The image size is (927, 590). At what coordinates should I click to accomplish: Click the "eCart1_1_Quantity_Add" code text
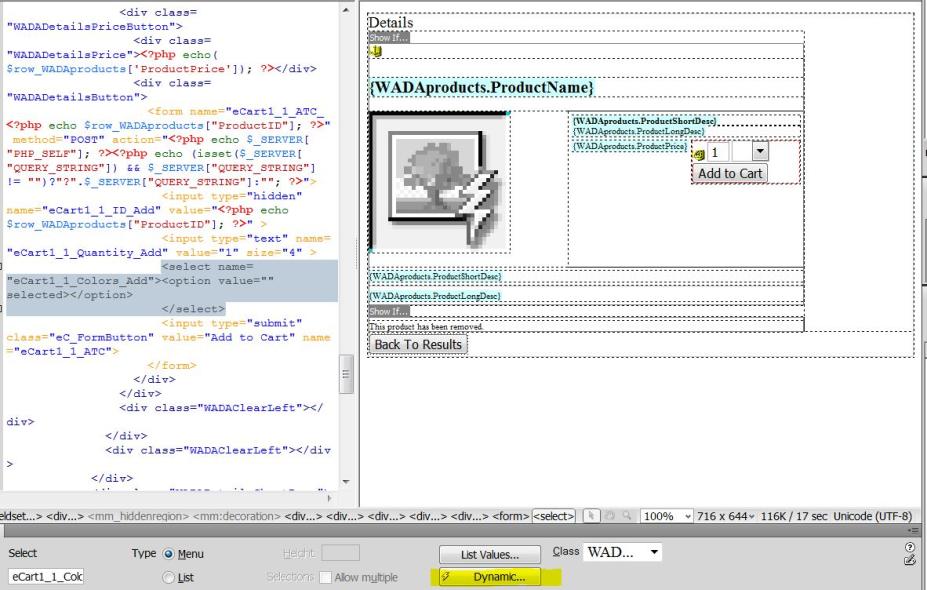click(87, 252)
